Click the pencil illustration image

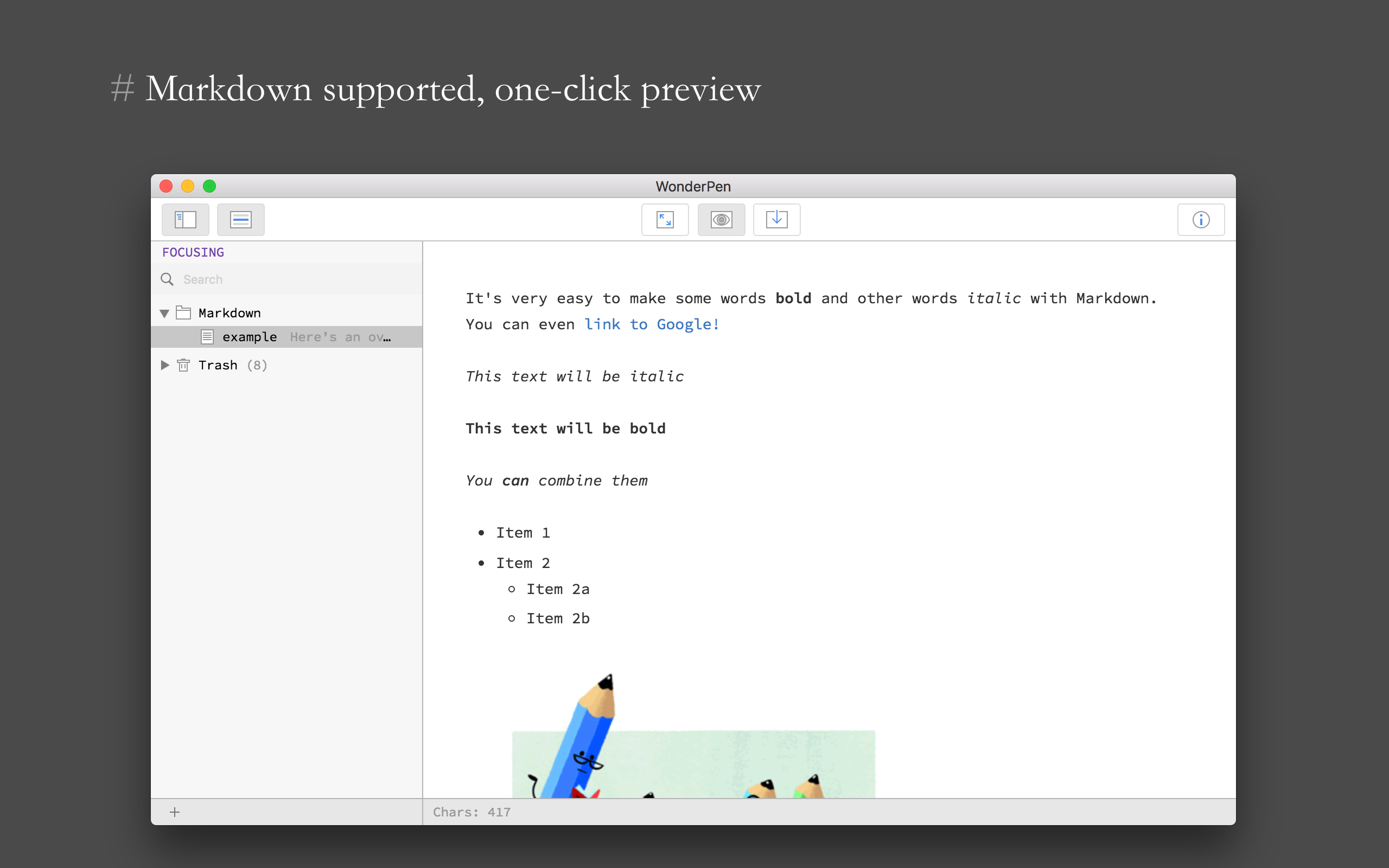point(693,736)
